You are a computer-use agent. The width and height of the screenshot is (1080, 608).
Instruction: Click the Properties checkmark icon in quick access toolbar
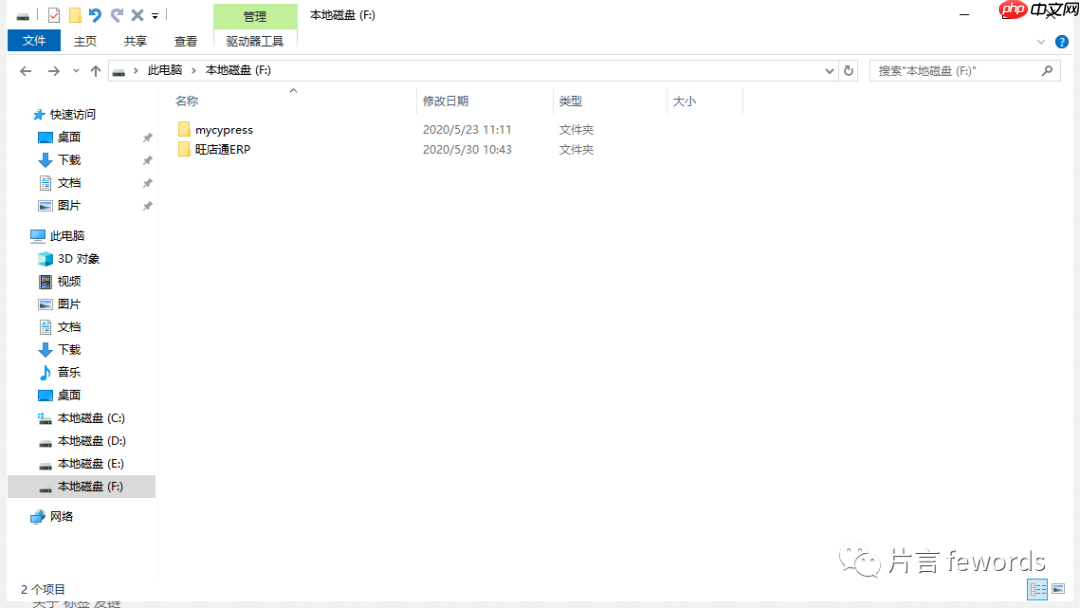coord(54,15)
